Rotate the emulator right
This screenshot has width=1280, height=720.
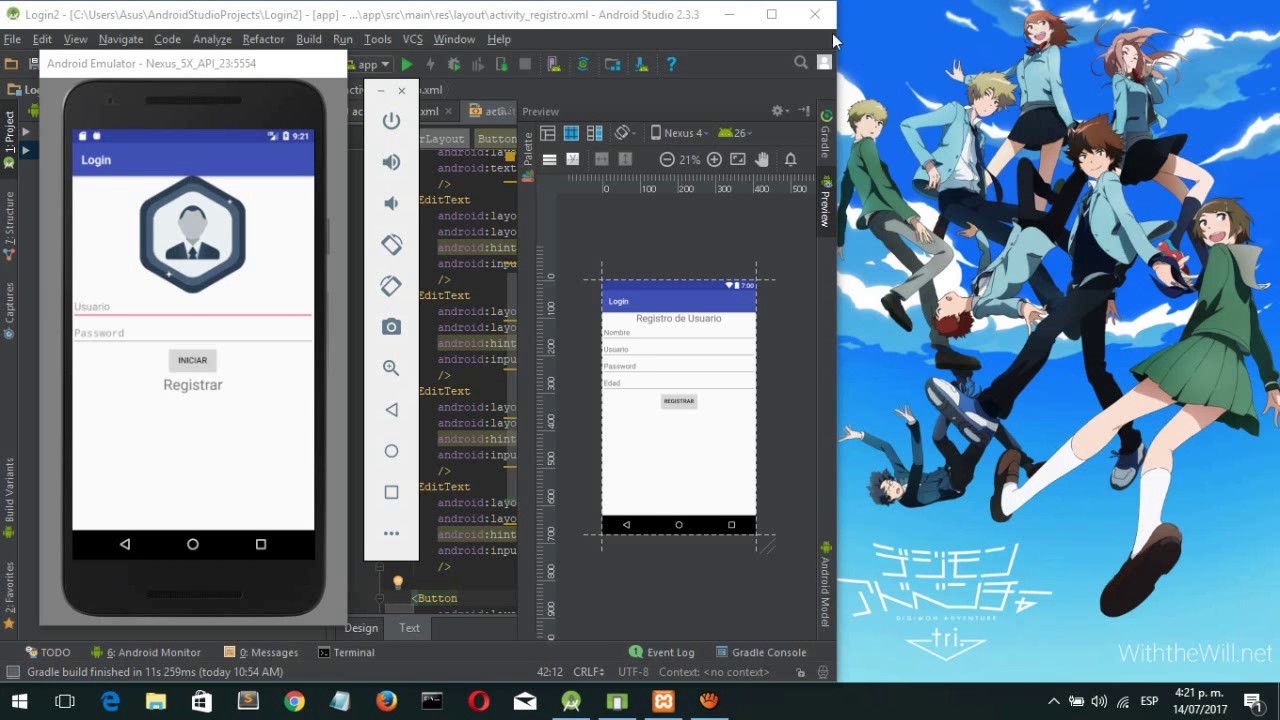(391, 285)
